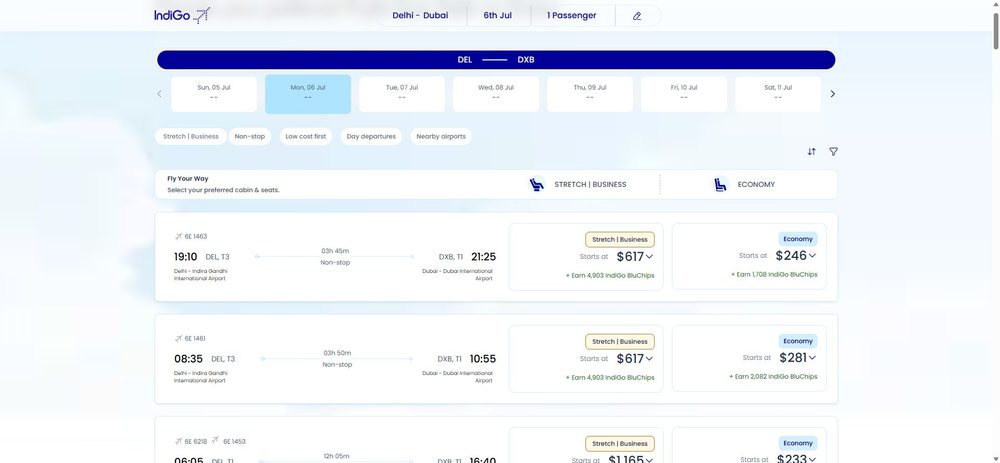This screenshot has height=463, width=1000.
Task: Go to previous dates arrow
Action: pos(159,94)
